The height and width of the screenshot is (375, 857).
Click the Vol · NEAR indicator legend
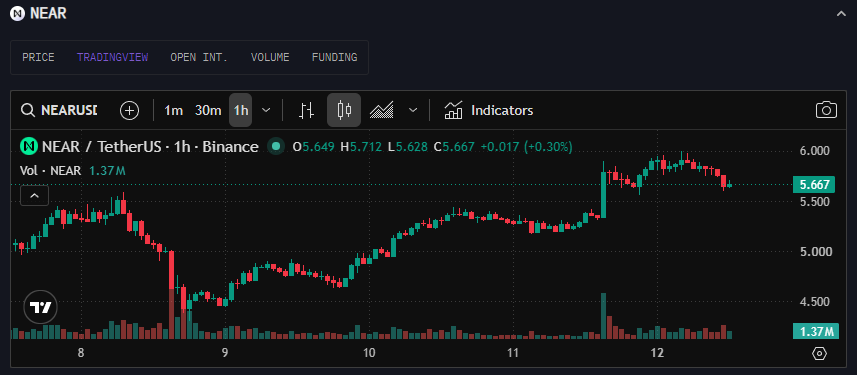click(50, 171)
